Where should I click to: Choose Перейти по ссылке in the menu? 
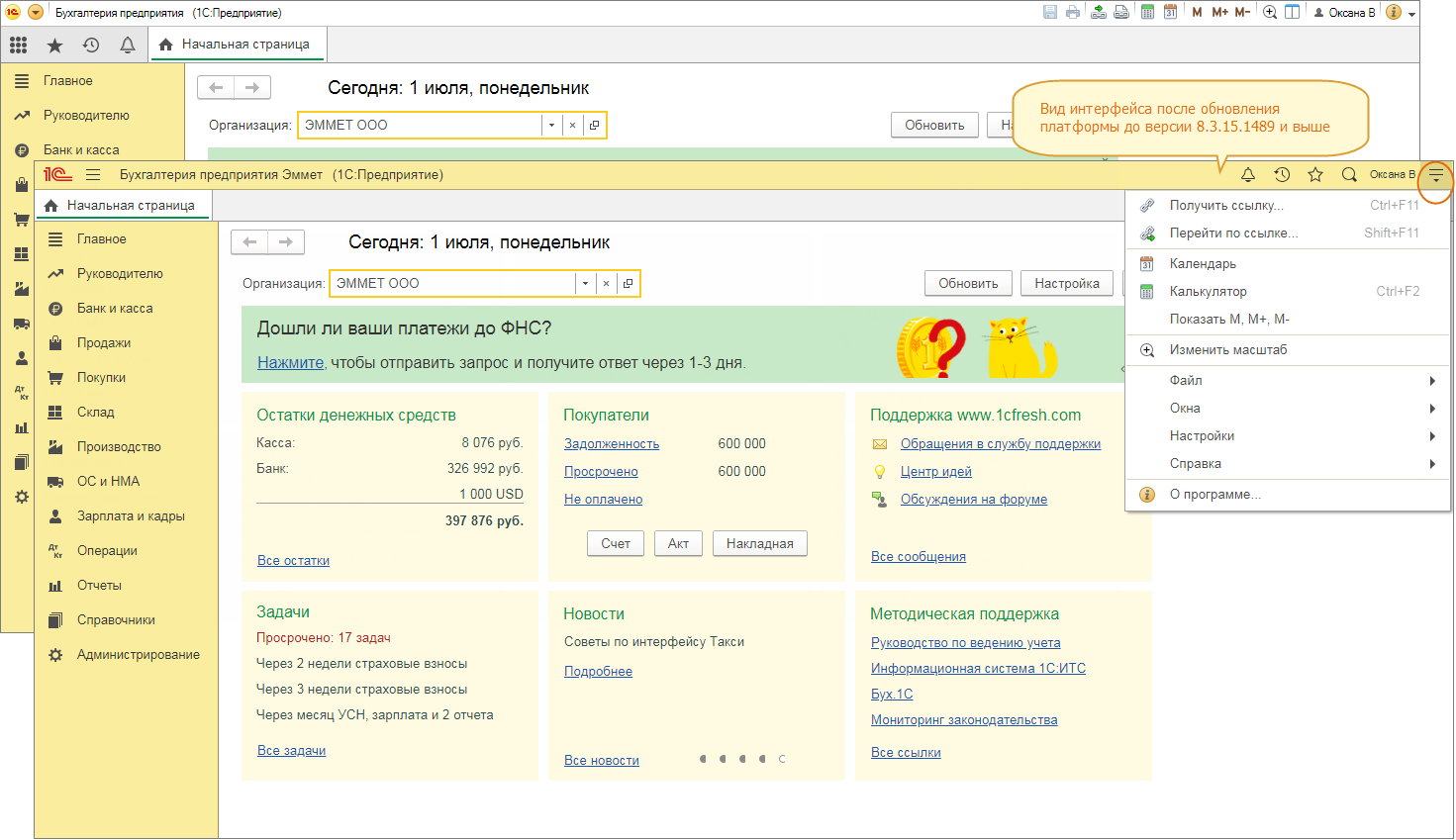coord(1288,233)
